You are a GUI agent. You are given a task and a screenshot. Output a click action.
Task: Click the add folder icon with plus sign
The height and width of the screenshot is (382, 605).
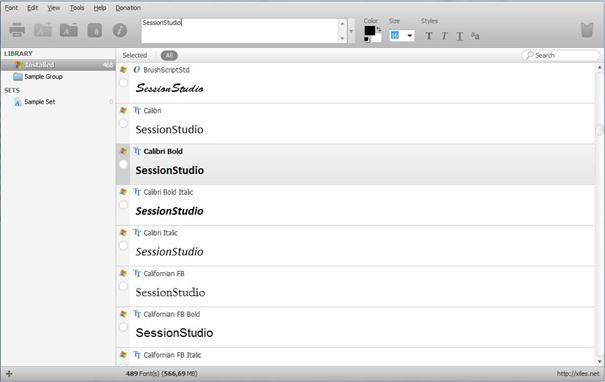coord(43,30)
